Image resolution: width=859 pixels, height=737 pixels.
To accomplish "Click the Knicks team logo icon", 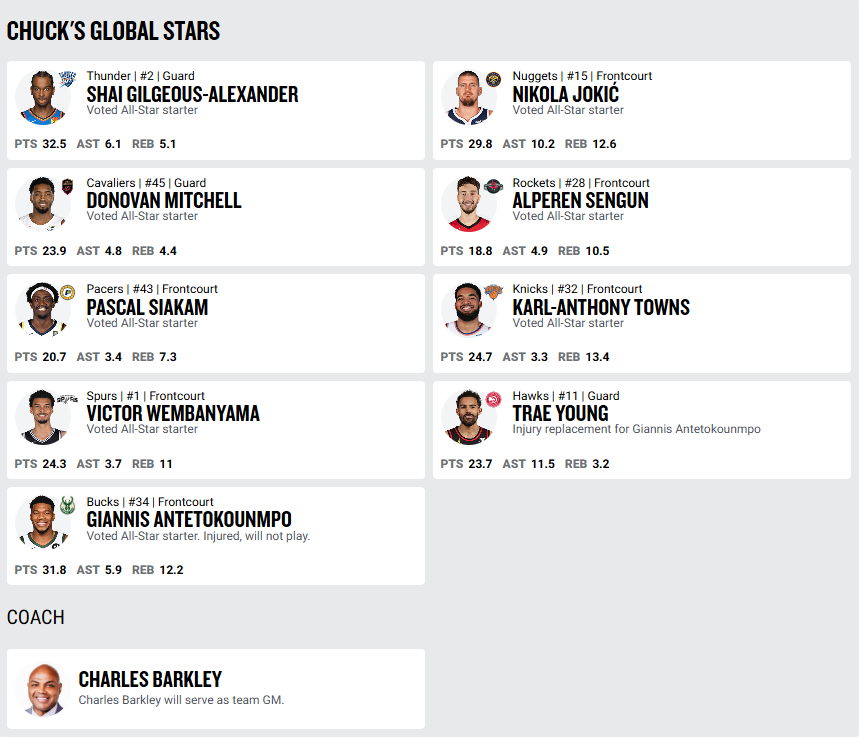I will tap(493, 293).
